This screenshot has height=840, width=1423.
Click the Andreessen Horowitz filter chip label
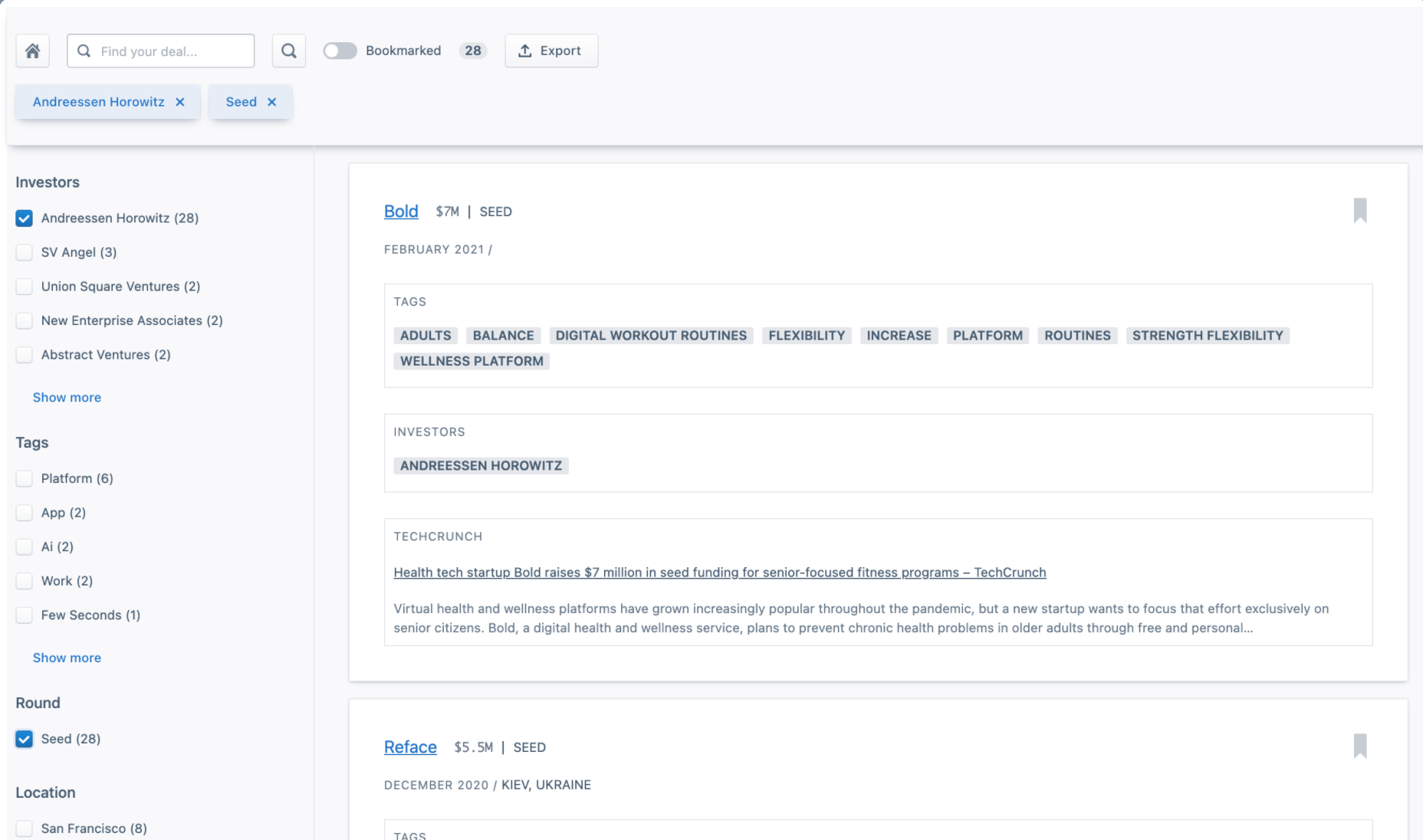coord(98,102)
